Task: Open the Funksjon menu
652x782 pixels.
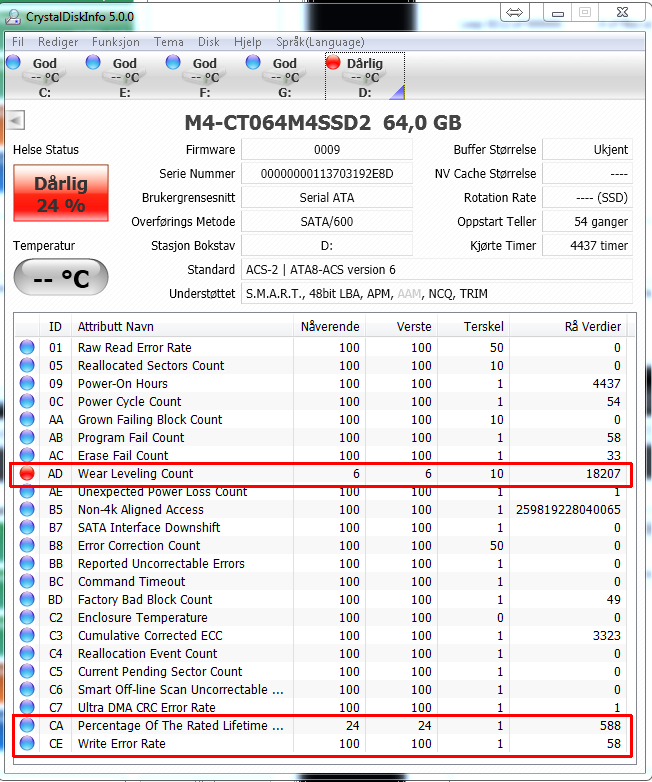Action: tap(116, 42)
